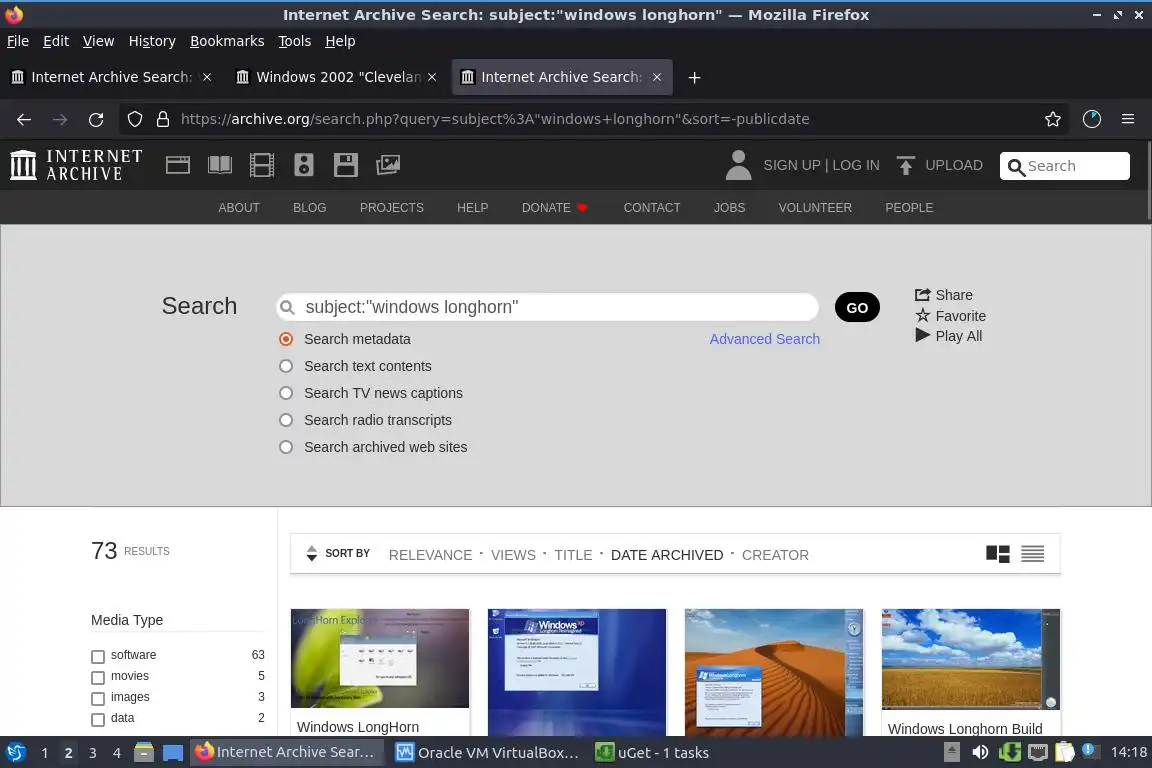Image resolution: width=1152 pixels, height=768 pixels.
Task: Open file manager from taskbar
Action: pos(144,752)
